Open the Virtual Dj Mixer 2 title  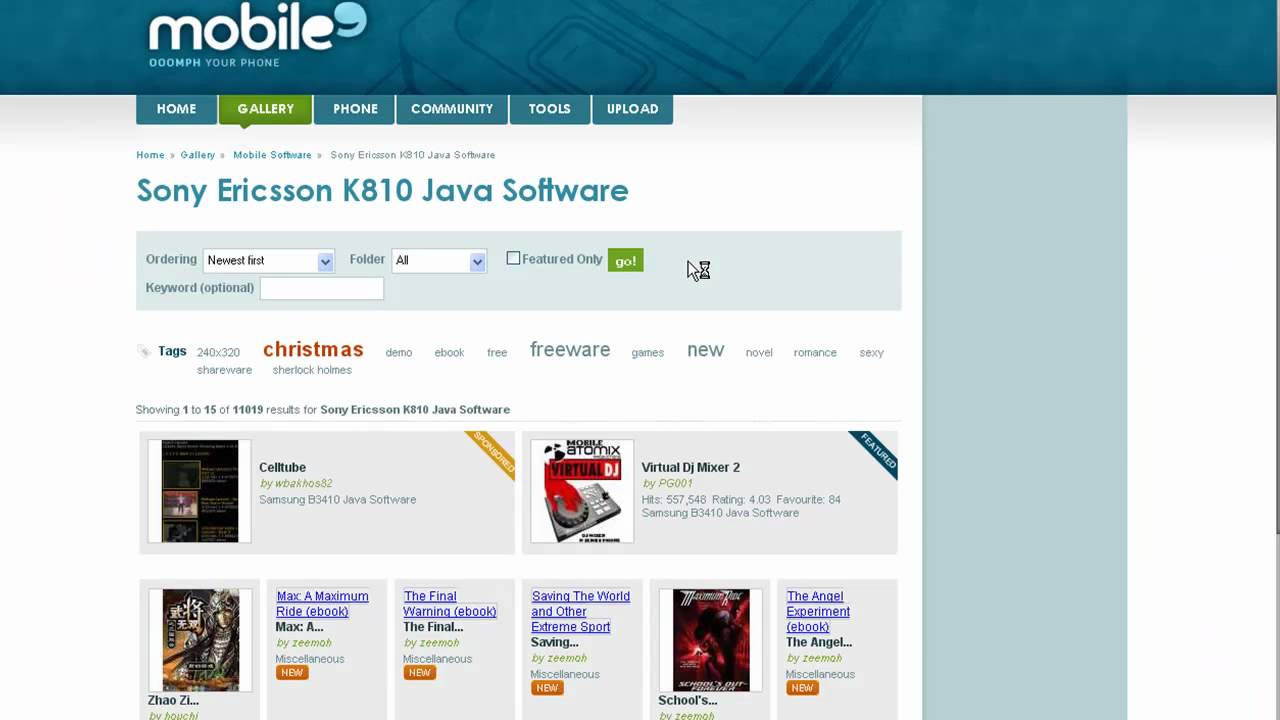click(x=691, y=467)
